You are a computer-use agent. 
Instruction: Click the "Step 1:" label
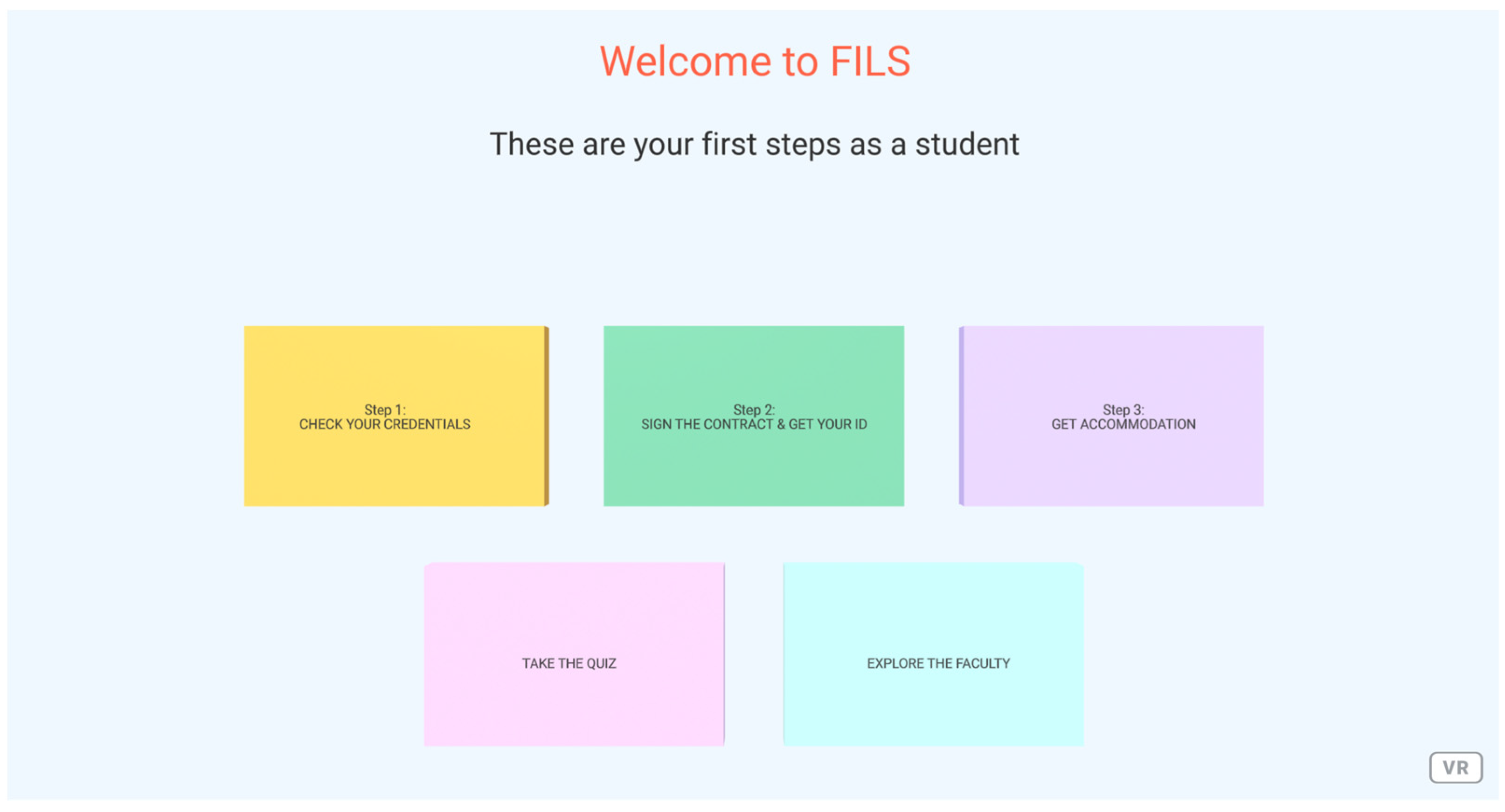click(384, 409)
